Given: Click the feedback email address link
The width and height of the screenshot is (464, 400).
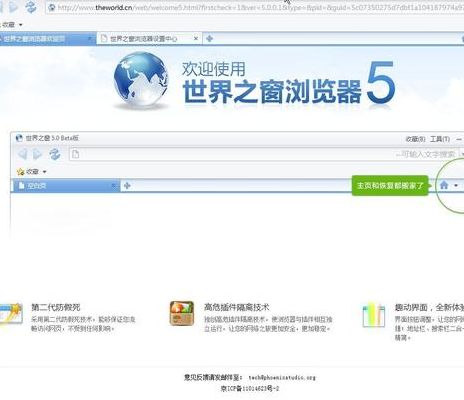Looking at the screenshot, I should (x=282, y=378).
